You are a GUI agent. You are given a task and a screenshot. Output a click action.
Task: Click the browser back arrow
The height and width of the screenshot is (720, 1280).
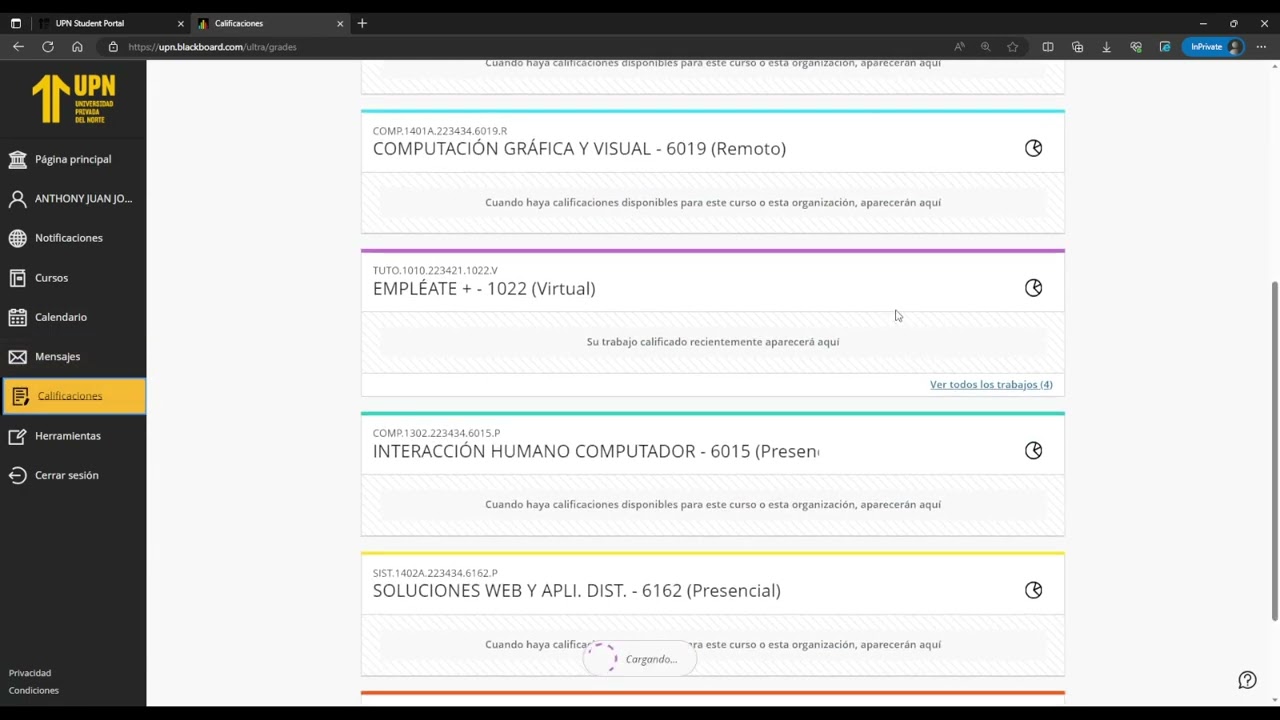point(18,46)
